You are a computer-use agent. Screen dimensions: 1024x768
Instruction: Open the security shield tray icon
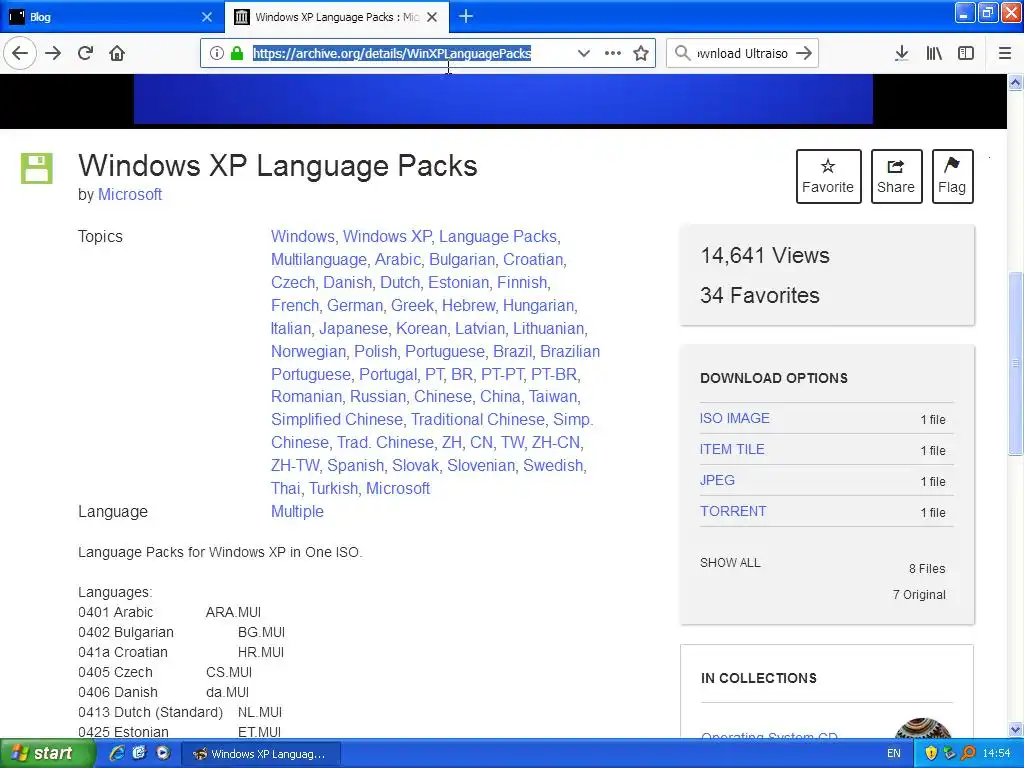point(931,754)
